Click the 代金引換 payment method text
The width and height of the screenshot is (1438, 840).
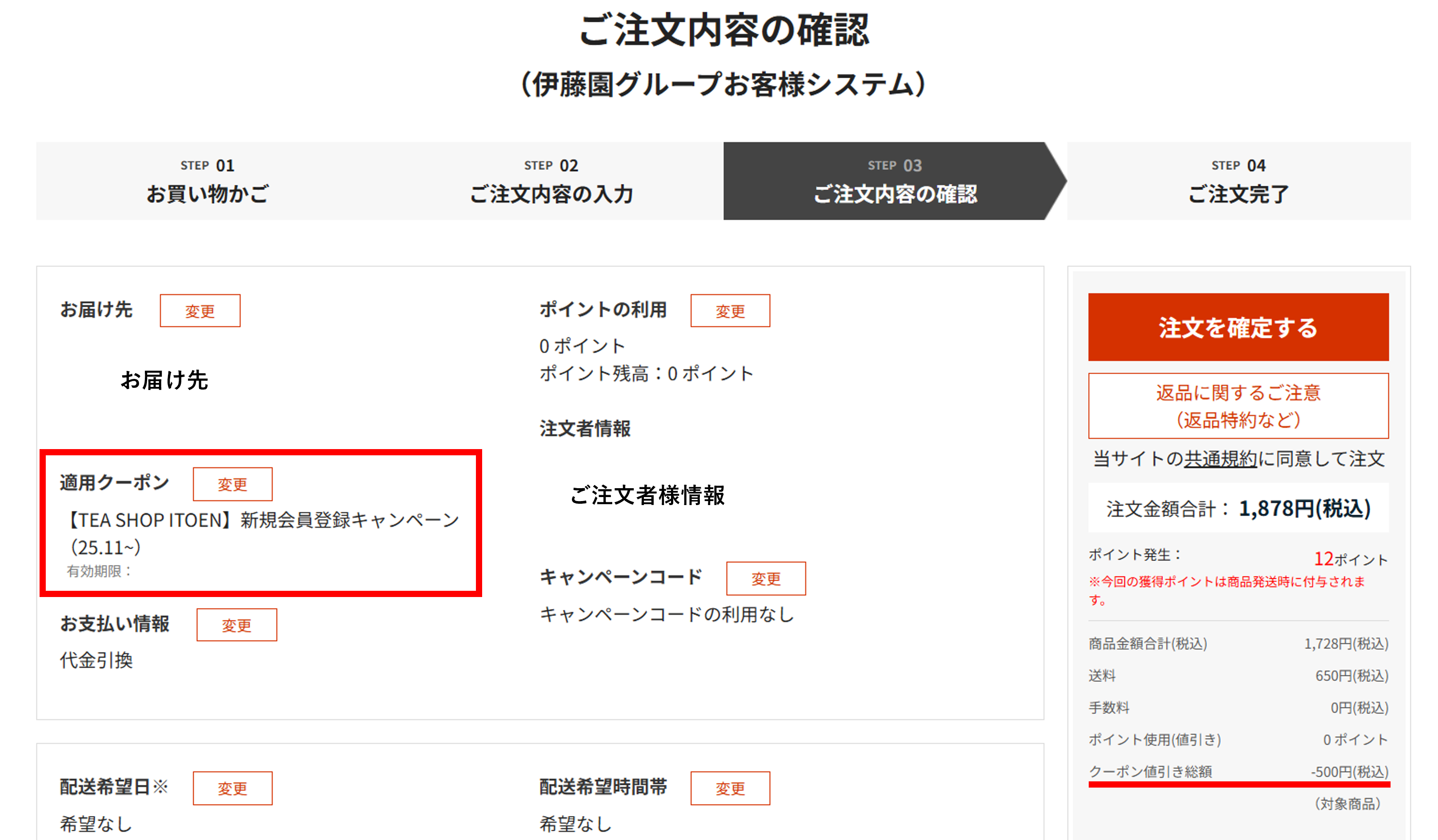(x=96, y=661)
